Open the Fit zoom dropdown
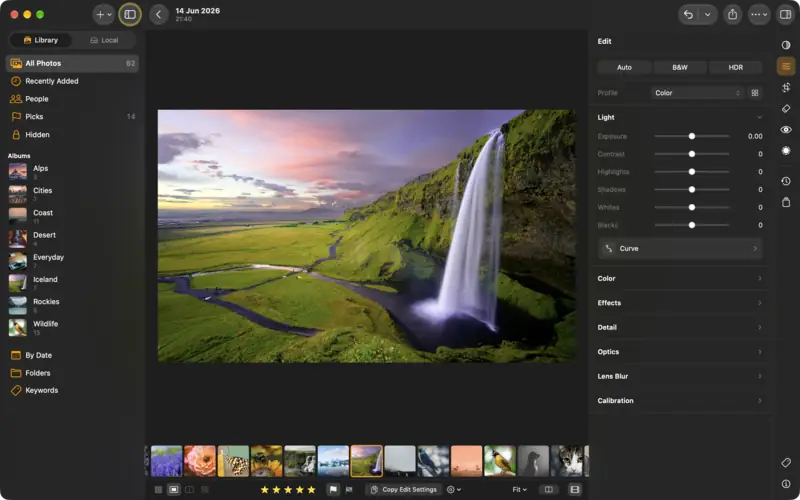 [519, 490]
